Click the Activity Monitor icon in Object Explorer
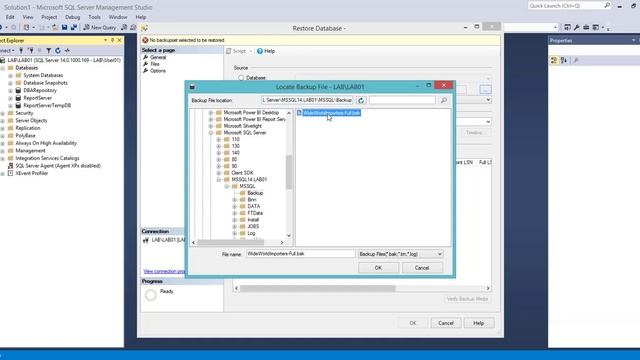This screenshot has width=640, height=360. pyautogui.click(x=67, y=50)
